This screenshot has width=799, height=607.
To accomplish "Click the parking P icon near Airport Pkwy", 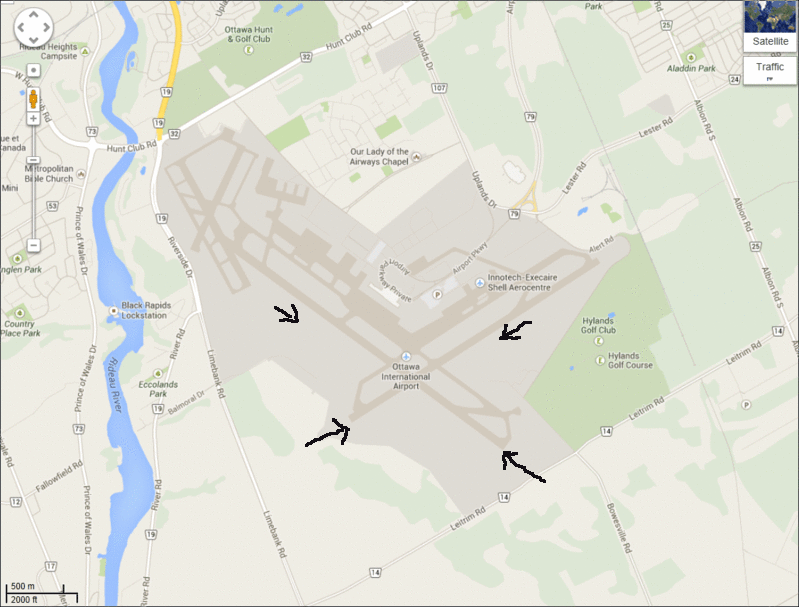I will (437, 295).
